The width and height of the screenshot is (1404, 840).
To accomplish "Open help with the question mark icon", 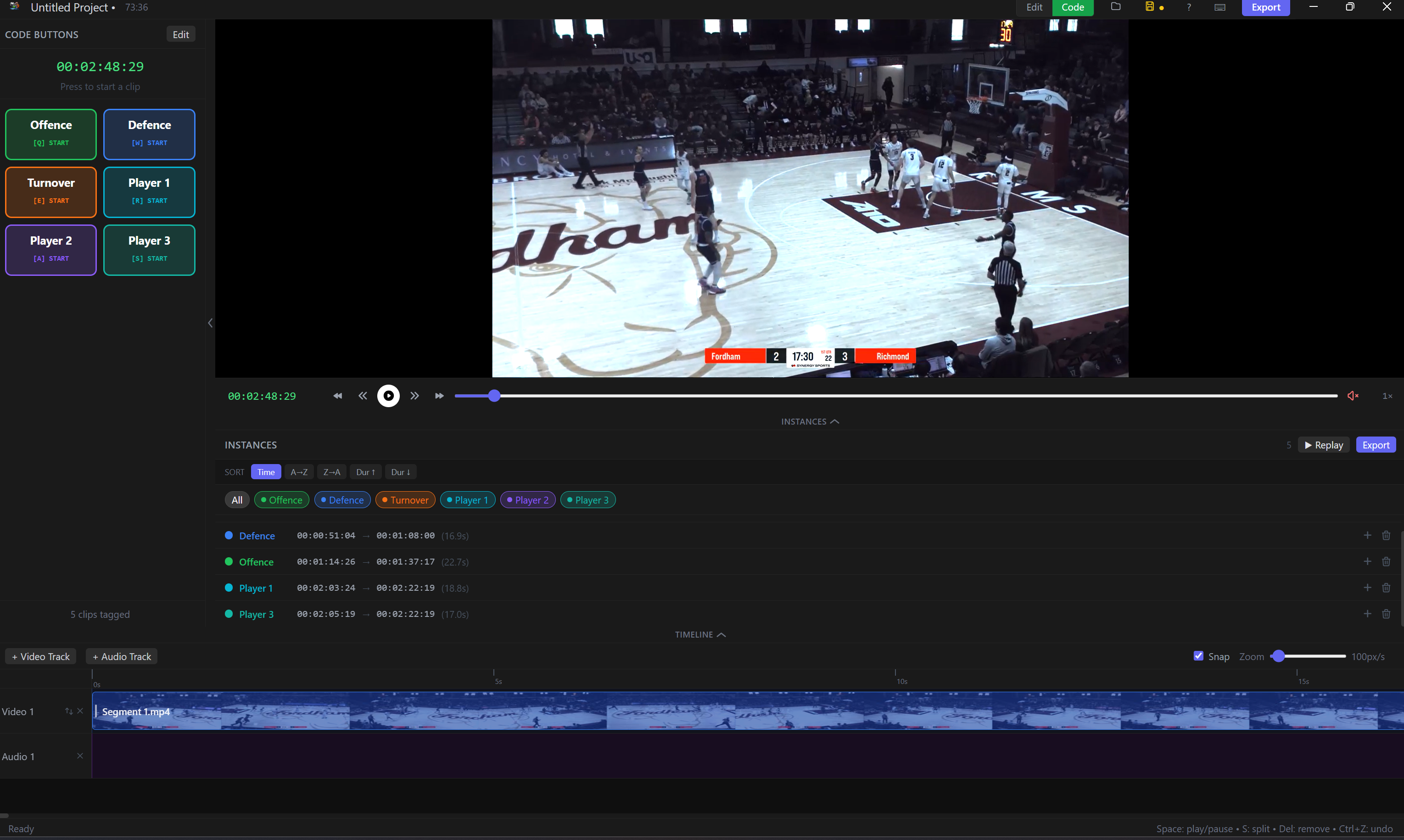I will point(1188,7).
